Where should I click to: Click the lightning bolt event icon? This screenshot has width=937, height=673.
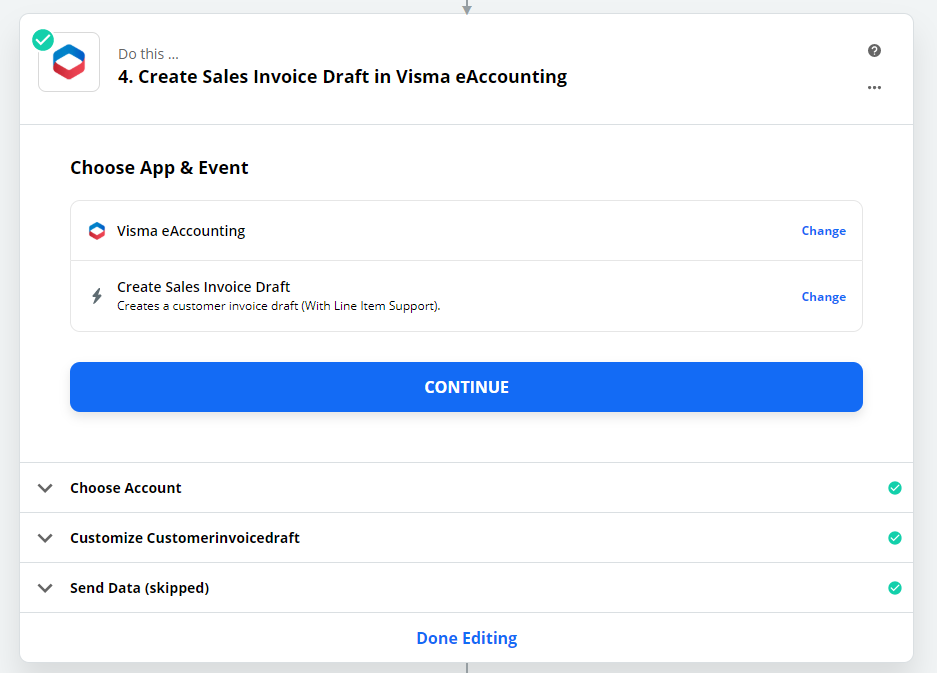(x=97, y=296)
